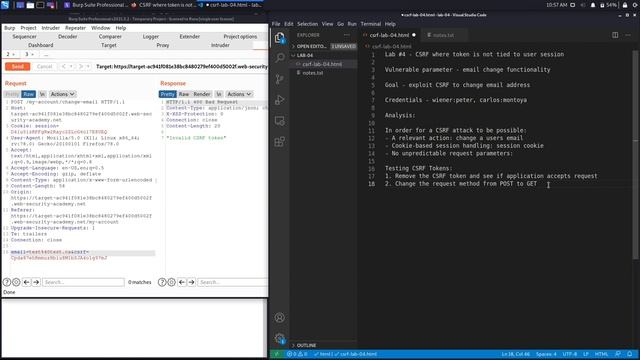
Task: Click the response search help question icon
Action: click(162, 282)
